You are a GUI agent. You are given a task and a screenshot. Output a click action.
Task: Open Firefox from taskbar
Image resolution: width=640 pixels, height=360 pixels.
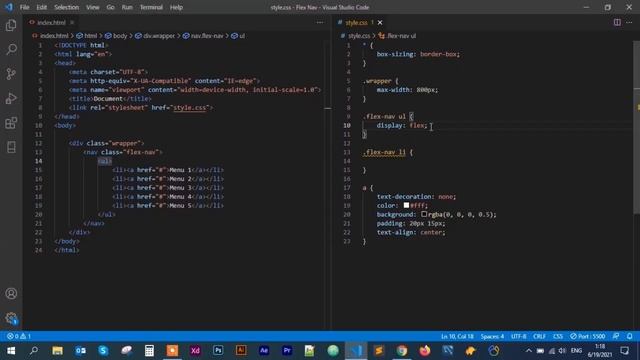(x=425, y=351)
